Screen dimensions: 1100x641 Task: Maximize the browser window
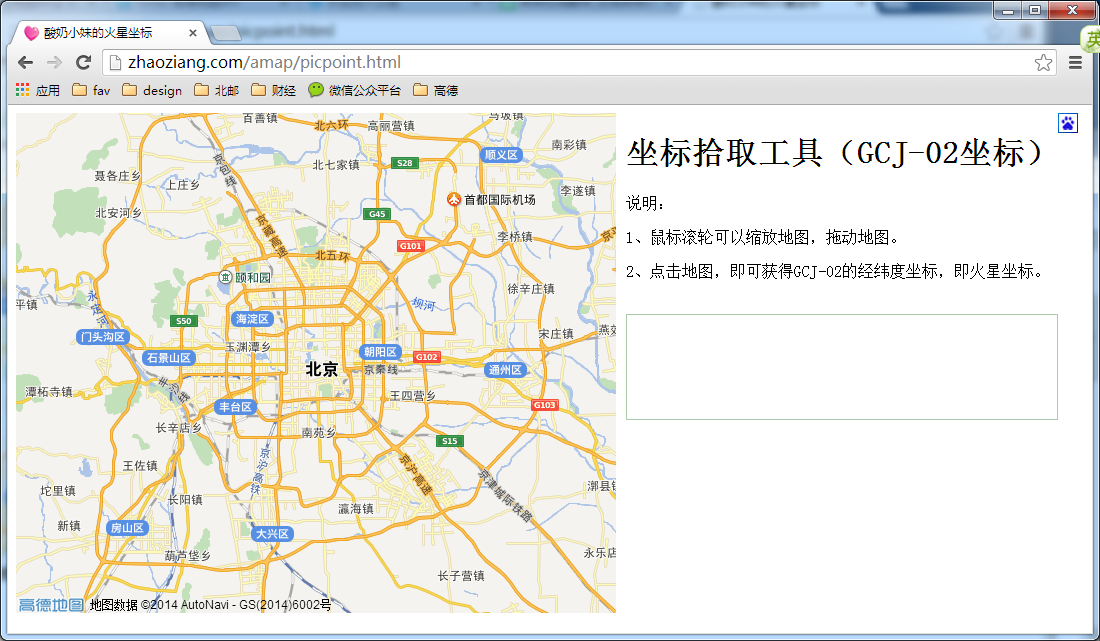tap(1035, 10)
